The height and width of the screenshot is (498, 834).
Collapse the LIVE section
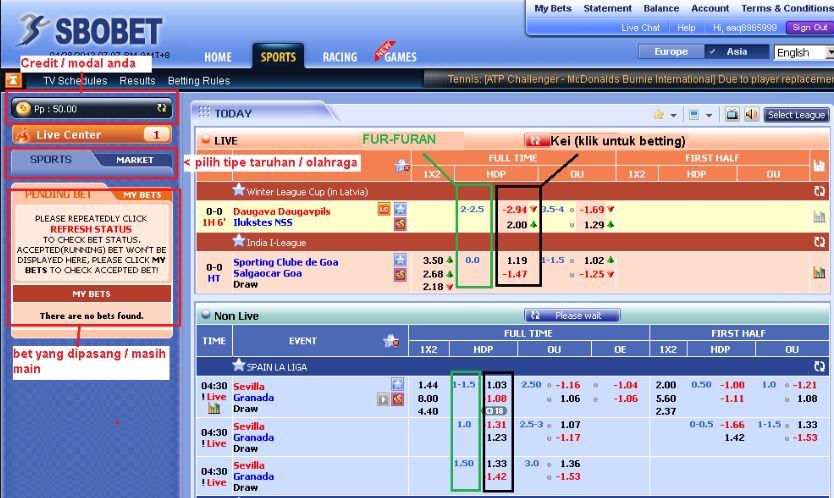coord(206,140)
